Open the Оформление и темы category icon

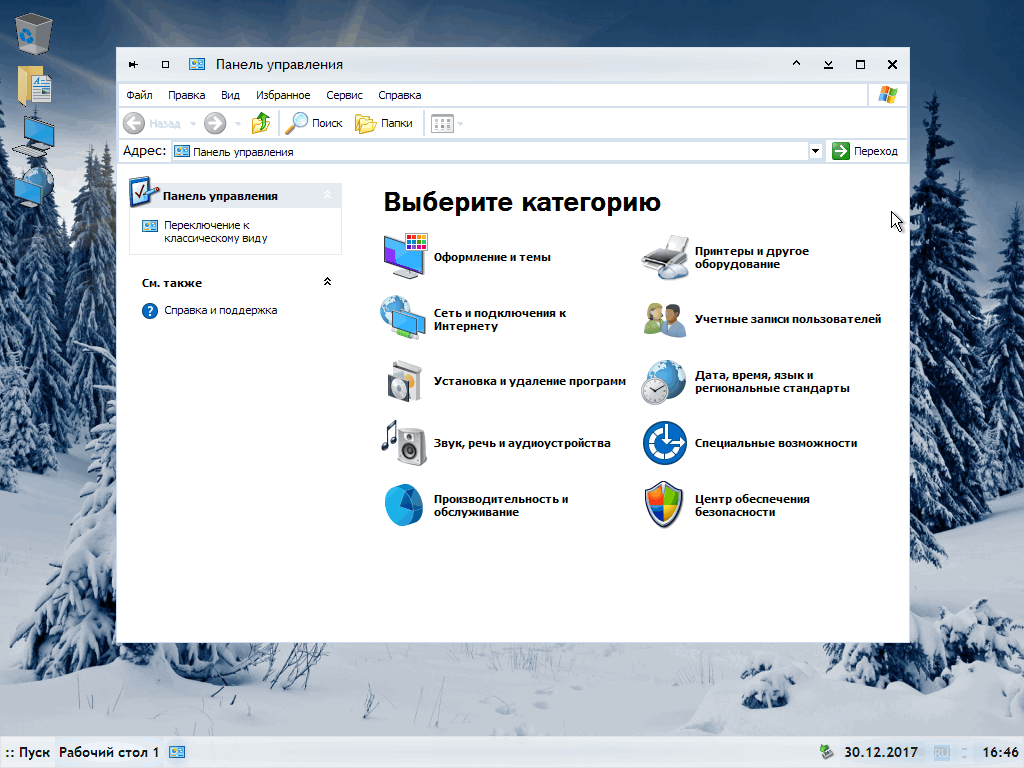(x=405, y=257)
